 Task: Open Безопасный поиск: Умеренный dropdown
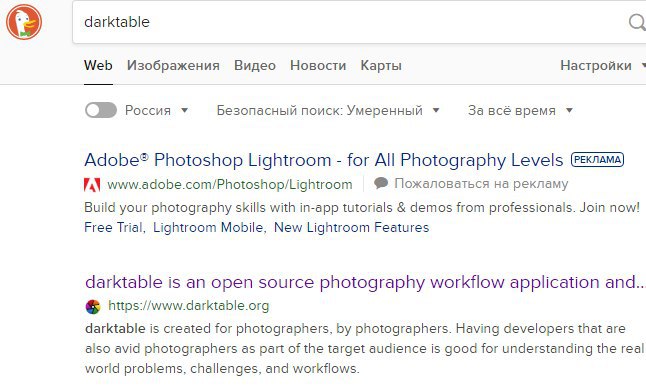[328, 110]
